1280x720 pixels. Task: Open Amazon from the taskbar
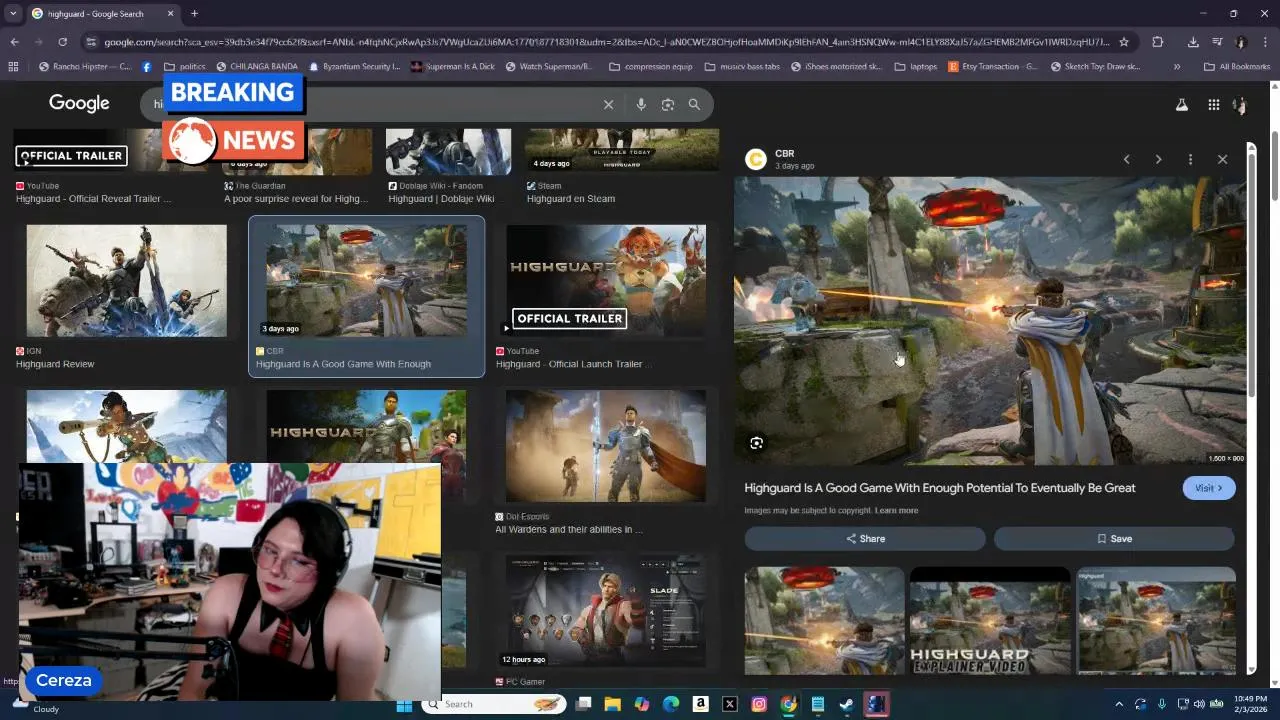[x=700, y=704]
